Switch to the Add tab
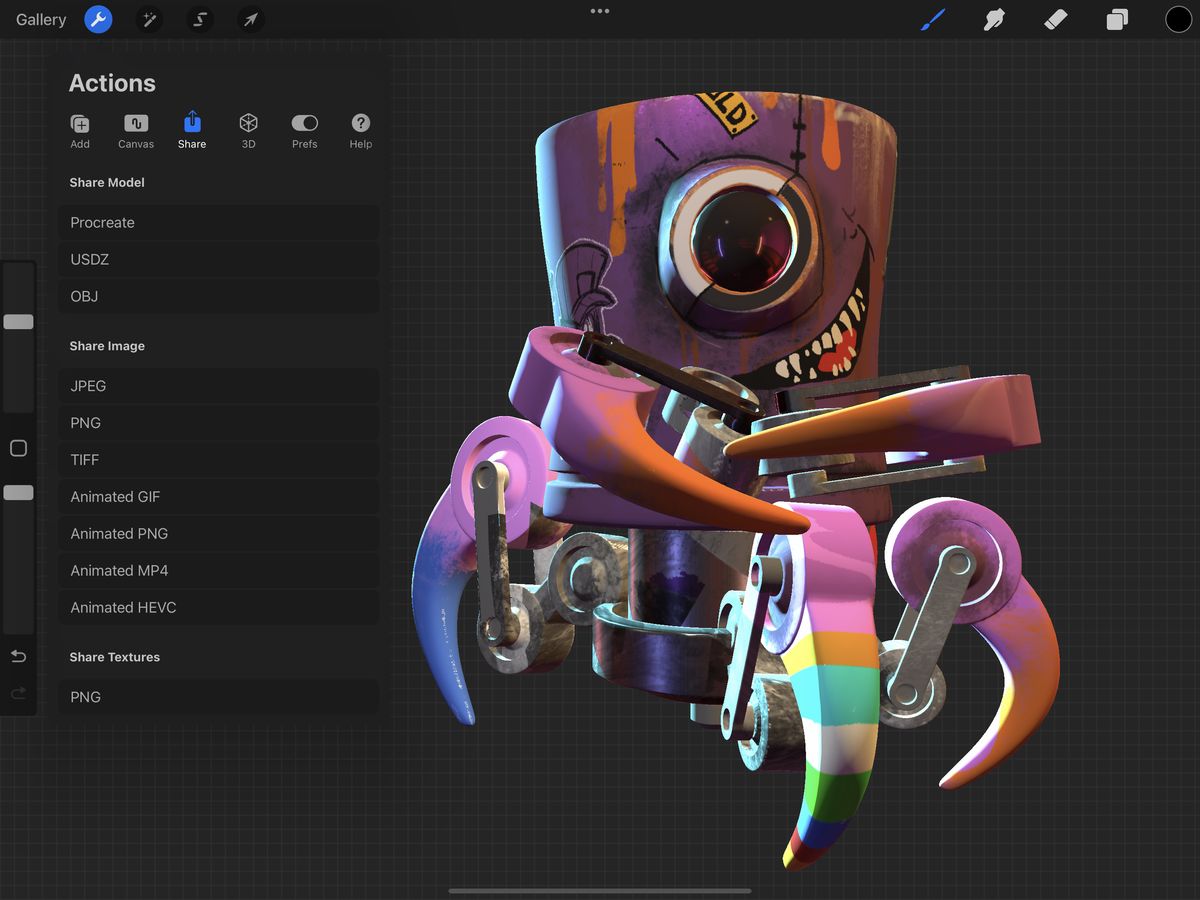Viewport: 1200px width, 900px height. click(80, 130)
